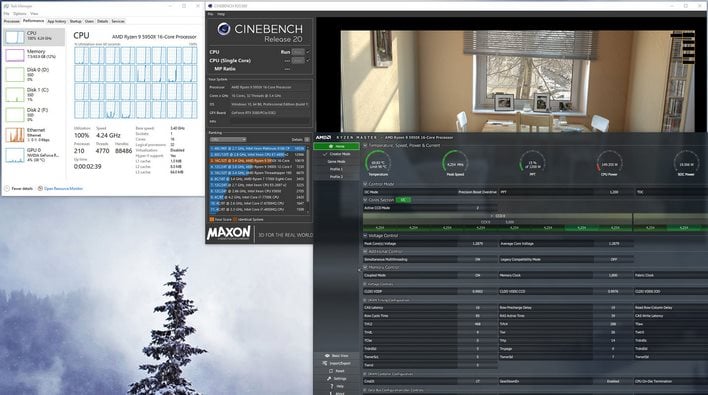Select the Memory graph thumbnail in Task Manager
708x395 pixels.
pyautogui.click(x=14, y=55)
